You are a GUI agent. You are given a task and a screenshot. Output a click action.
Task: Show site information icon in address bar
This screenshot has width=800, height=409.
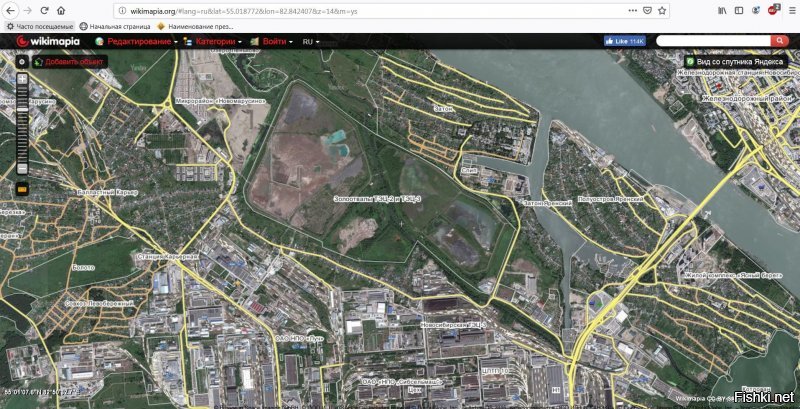pyautogui.click(x=122, y=10)
